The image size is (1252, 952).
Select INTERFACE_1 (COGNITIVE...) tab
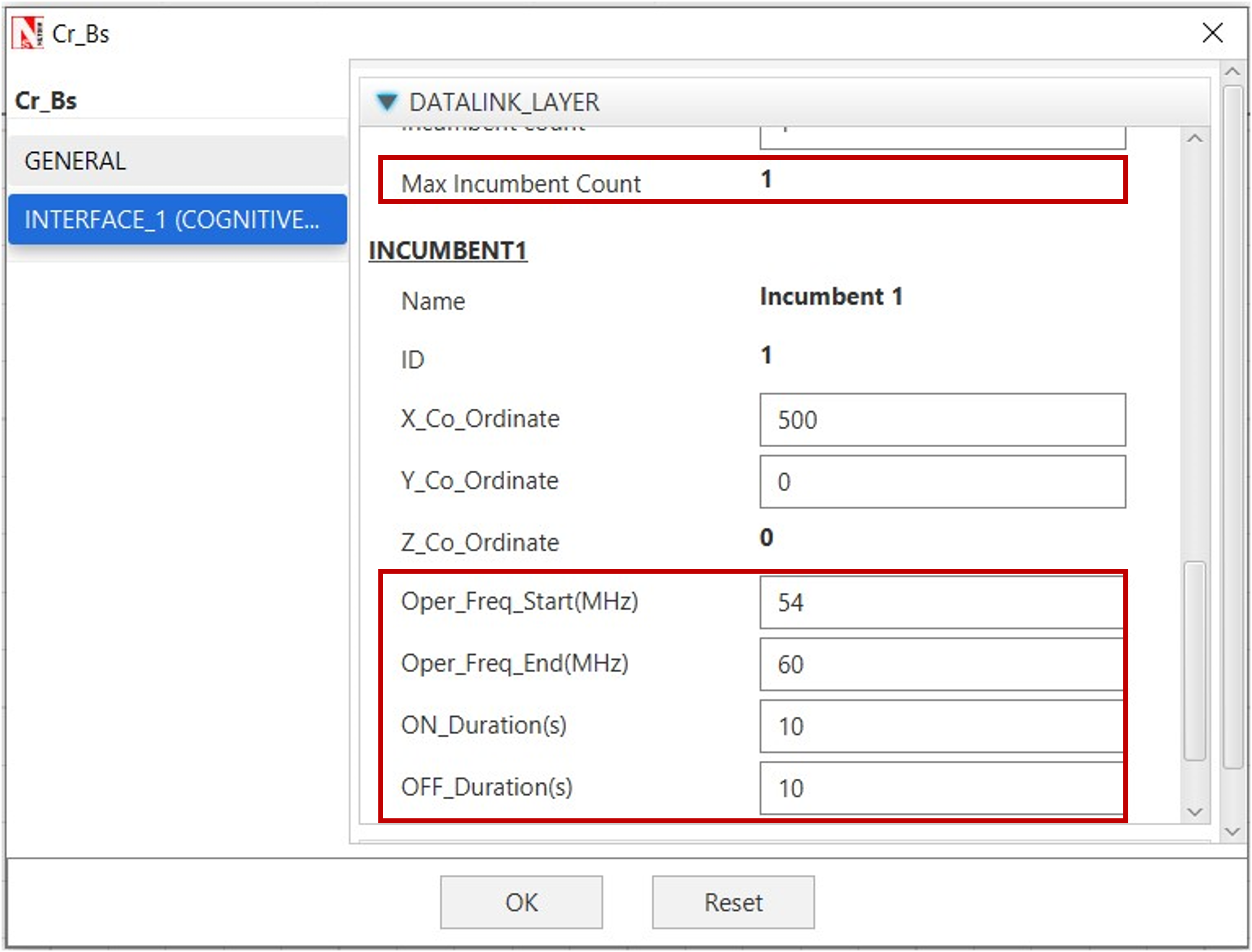pyautogui.click(x=177, y=220)
